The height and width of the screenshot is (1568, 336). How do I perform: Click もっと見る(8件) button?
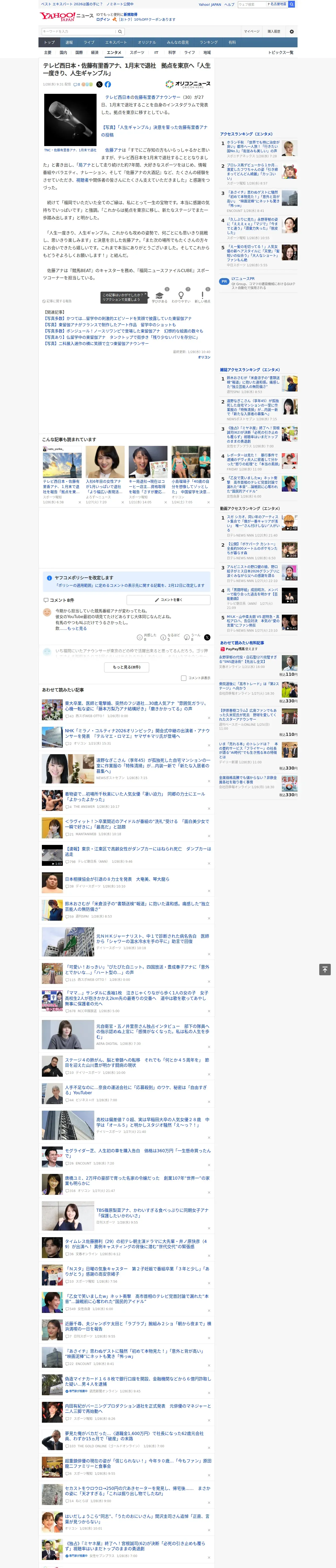[x=126, y=667]
